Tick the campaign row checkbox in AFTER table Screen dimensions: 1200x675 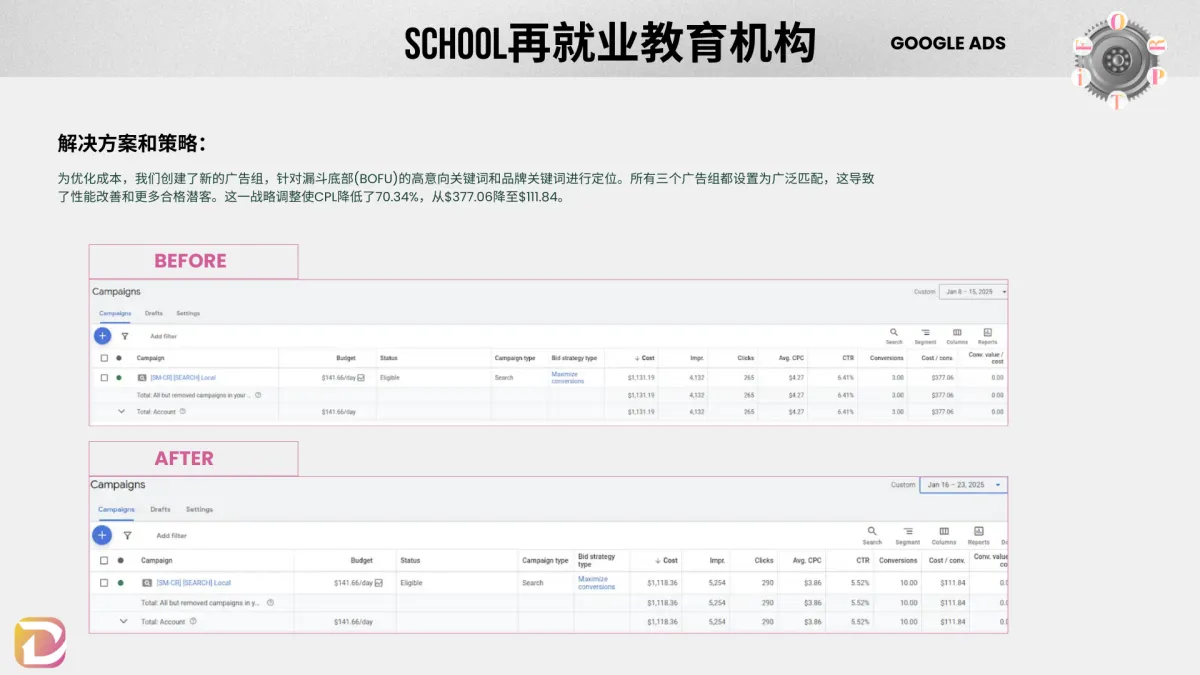[103, 582]
